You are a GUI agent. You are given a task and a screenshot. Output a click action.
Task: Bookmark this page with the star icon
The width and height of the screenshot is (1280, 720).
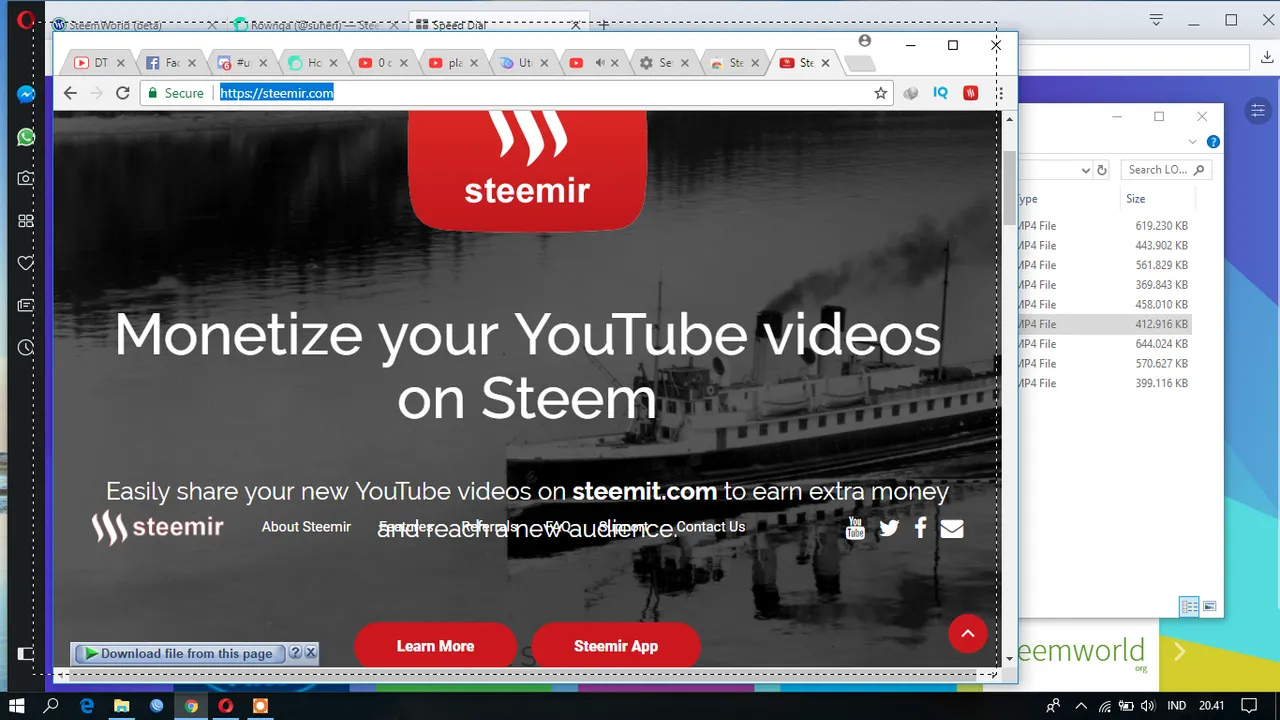tap(880, 93)
